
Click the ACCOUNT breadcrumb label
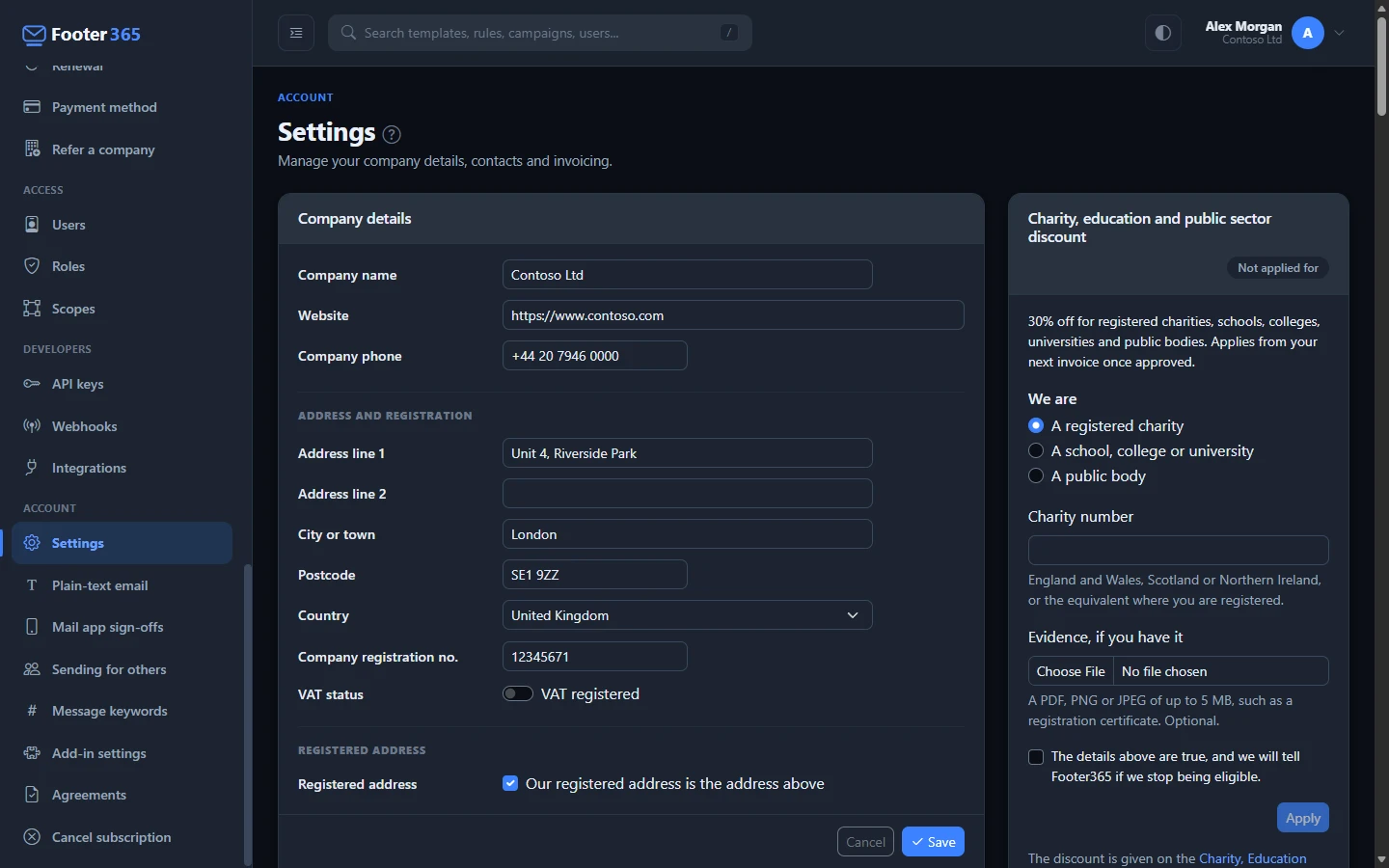306,97
